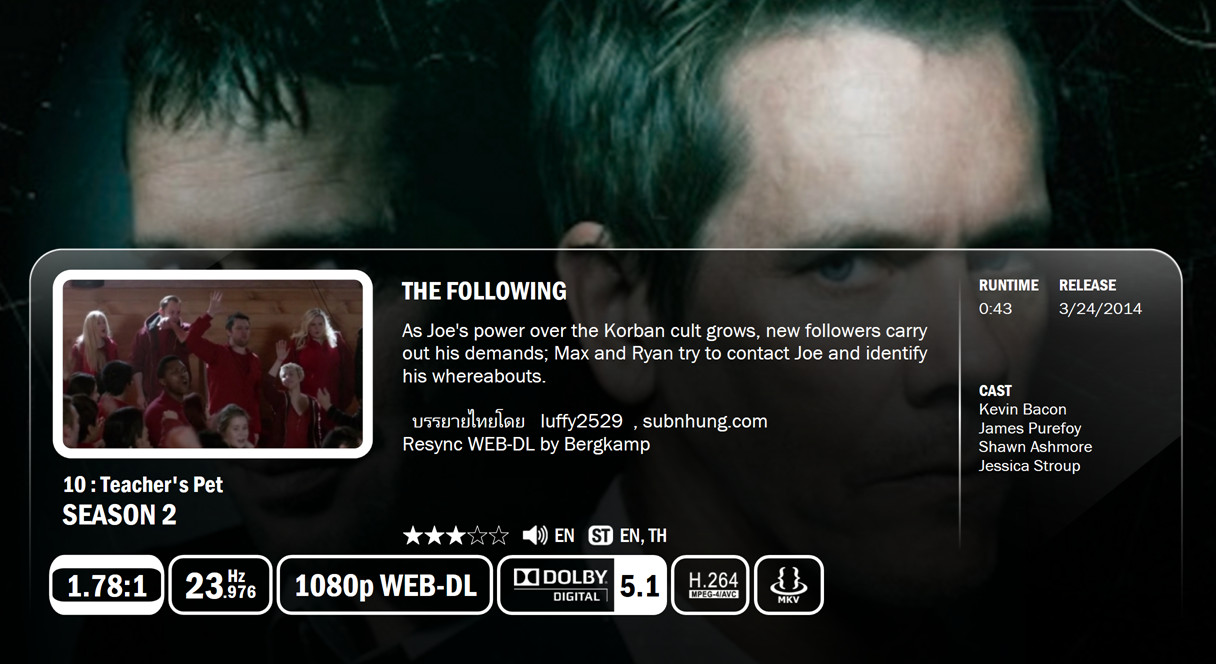Viewport: 1216px width, 664px height.
Task: Select cast member Jessica Stroup
Action: pyautogui.click(x=1029, y=466)
